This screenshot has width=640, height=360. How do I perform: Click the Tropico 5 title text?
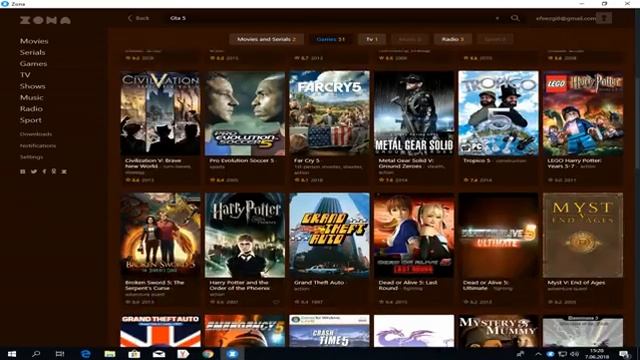(x=477, y=161)
